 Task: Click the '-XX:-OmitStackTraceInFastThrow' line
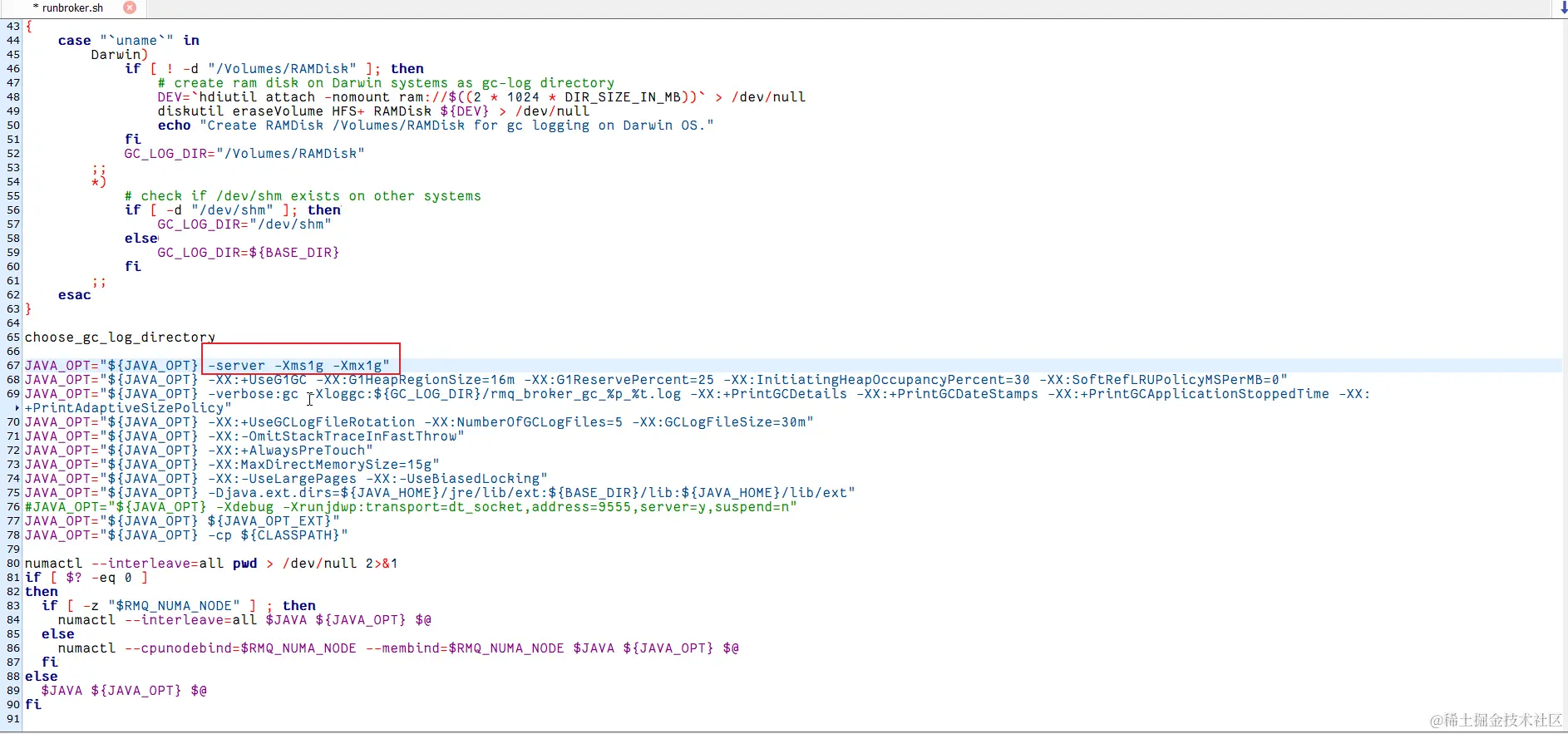coord(244,436)
